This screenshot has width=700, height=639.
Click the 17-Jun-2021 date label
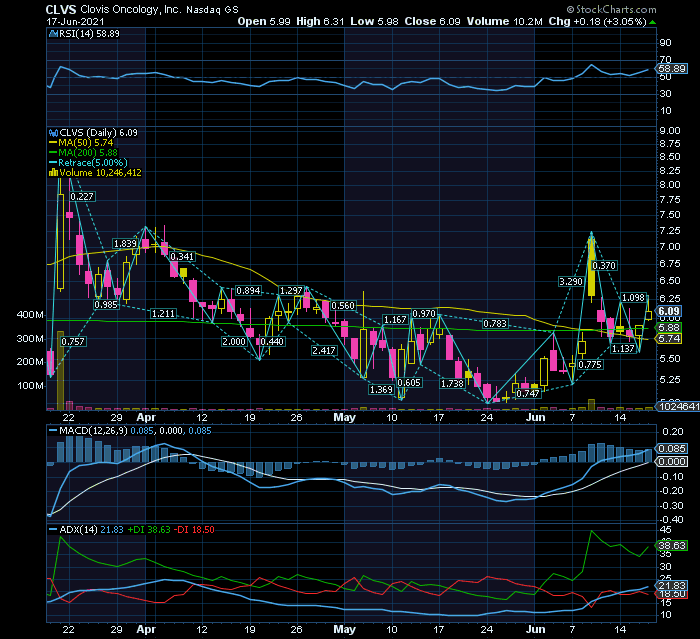[x=75, y=21]
